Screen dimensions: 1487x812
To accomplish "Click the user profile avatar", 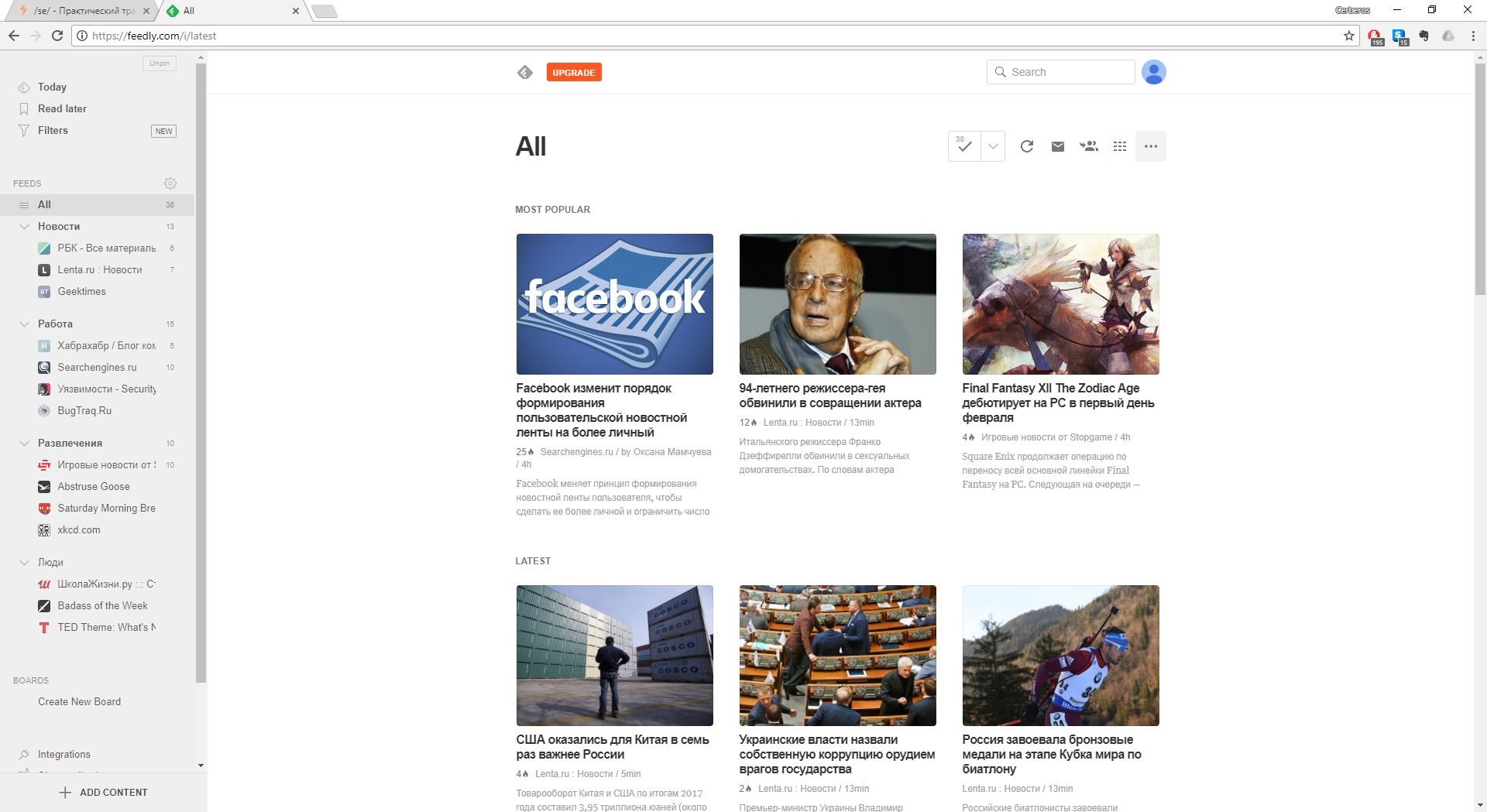I will tap(1153, 72).
